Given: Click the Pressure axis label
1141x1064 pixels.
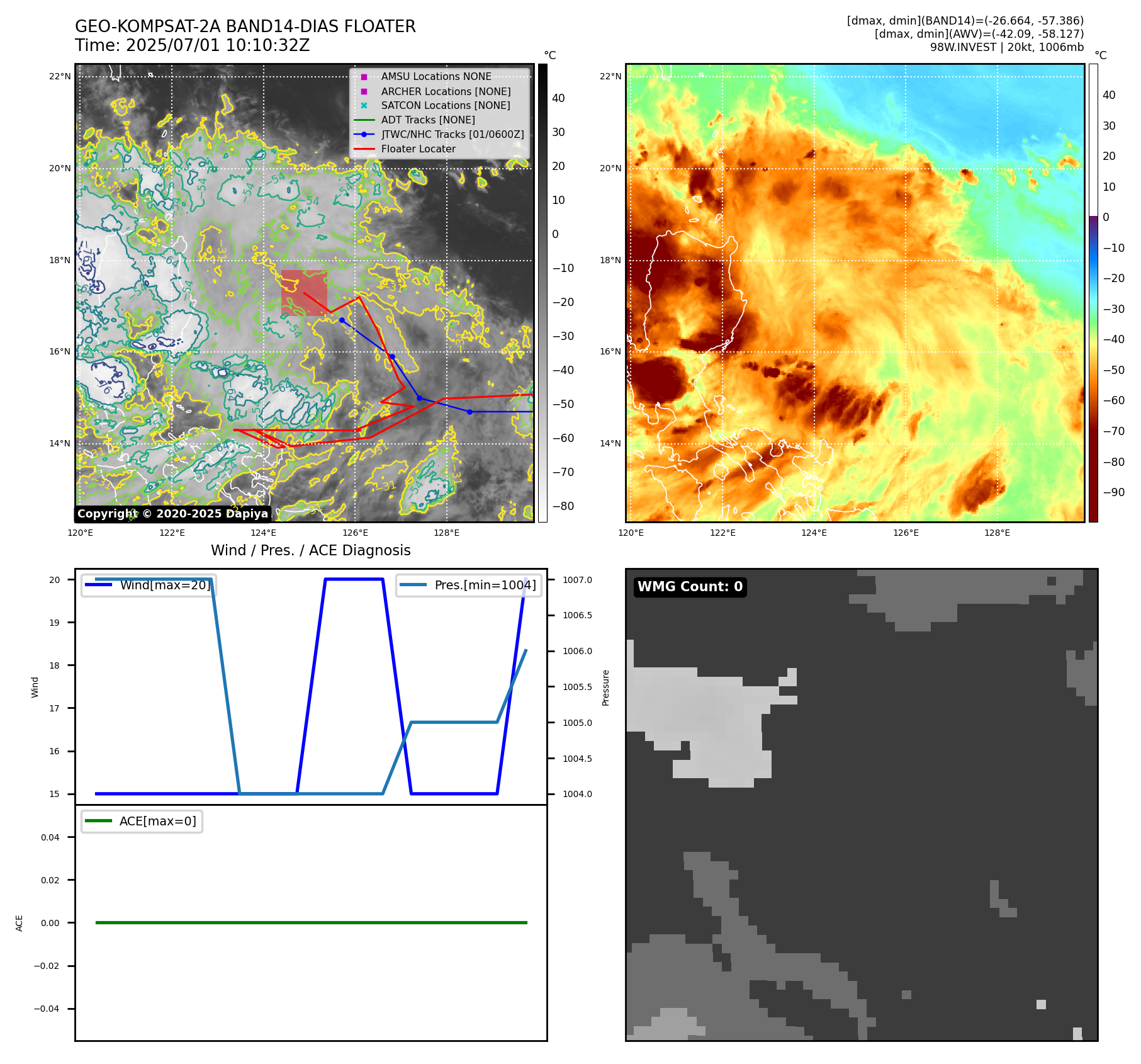Looking at the screenshot, I should coord(606,688).
